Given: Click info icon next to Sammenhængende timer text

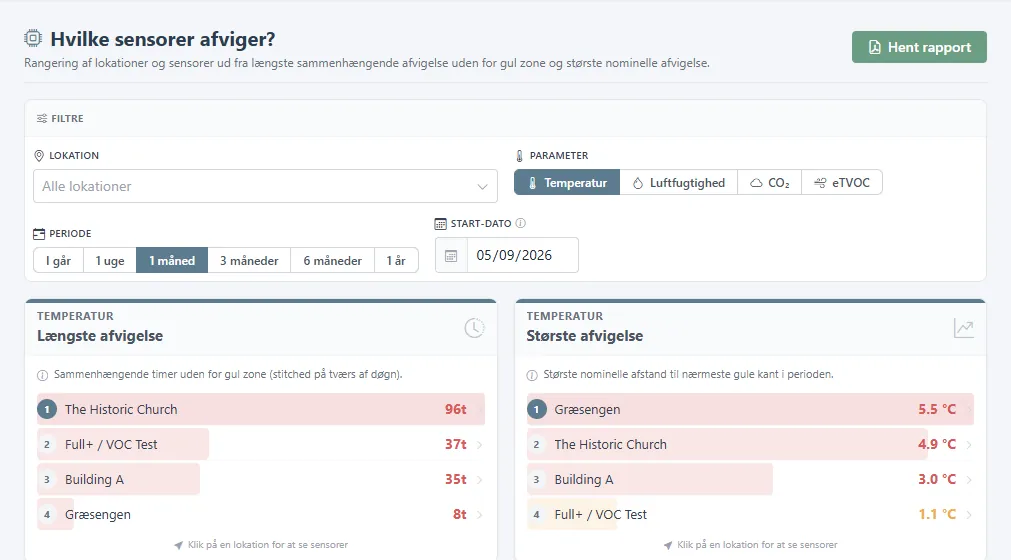Looking at the screenshot, I should coord(43,375).
